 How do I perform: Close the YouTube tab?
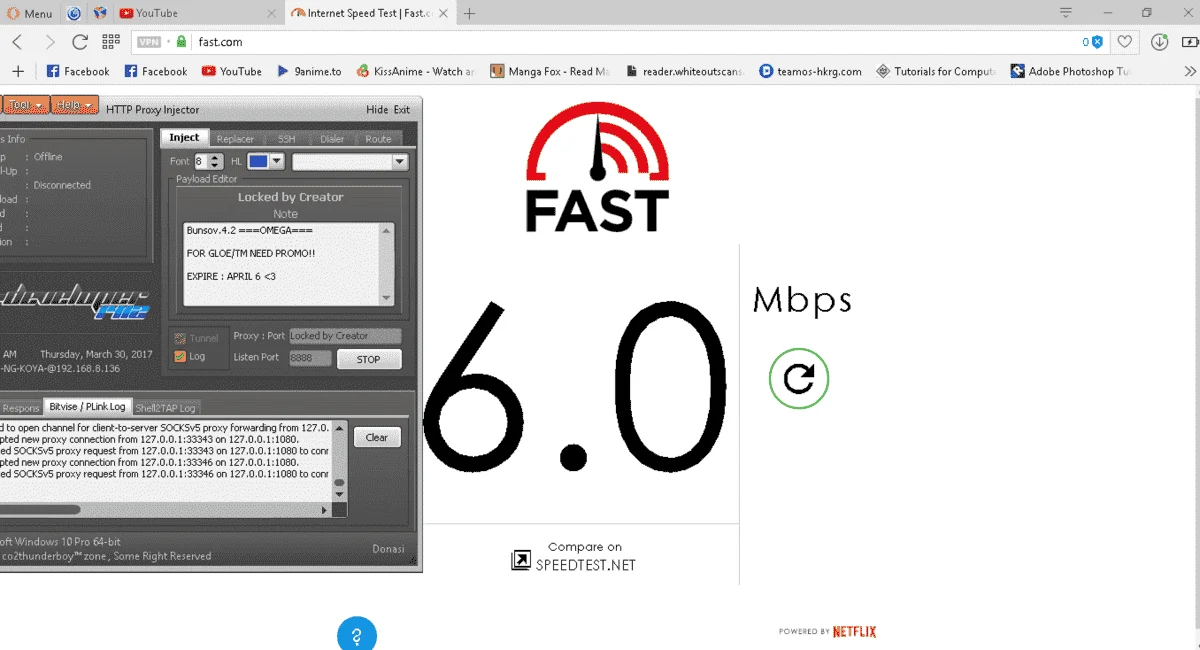272,13
